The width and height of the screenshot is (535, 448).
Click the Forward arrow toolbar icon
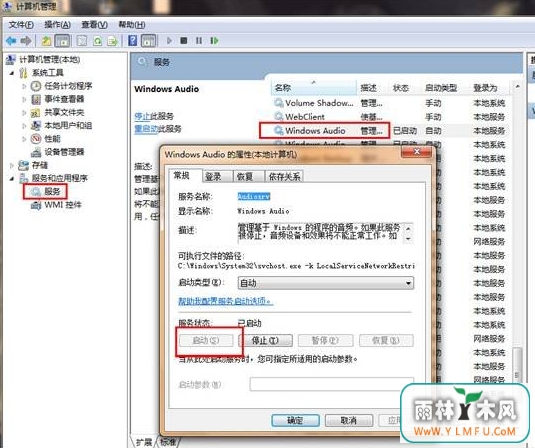pos(26,41)
